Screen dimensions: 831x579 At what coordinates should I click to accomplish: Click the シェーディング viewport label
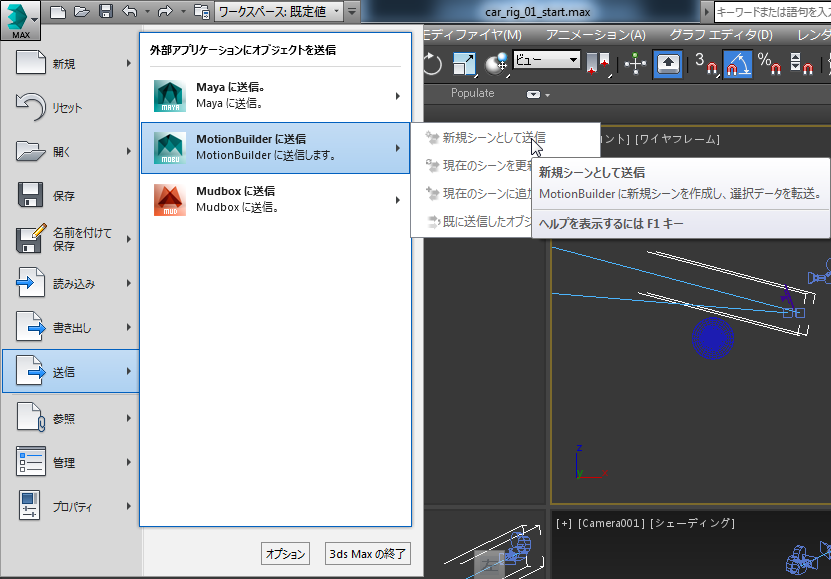[x=692, y=523]
